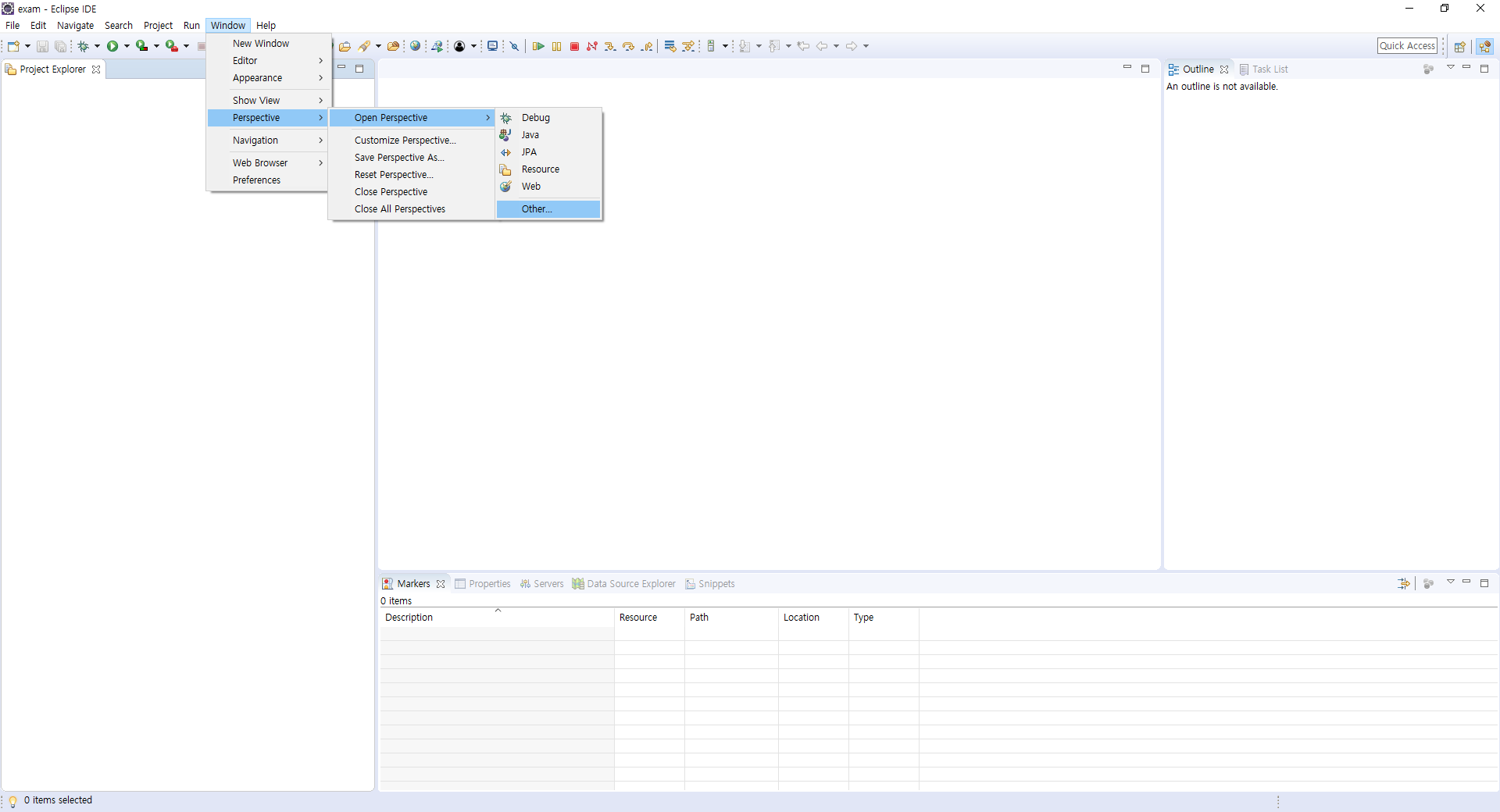The width and height of the screenshot is (1500, 812).
Task: Choose Reset Perspective... menu item
Action: [412, 174]
